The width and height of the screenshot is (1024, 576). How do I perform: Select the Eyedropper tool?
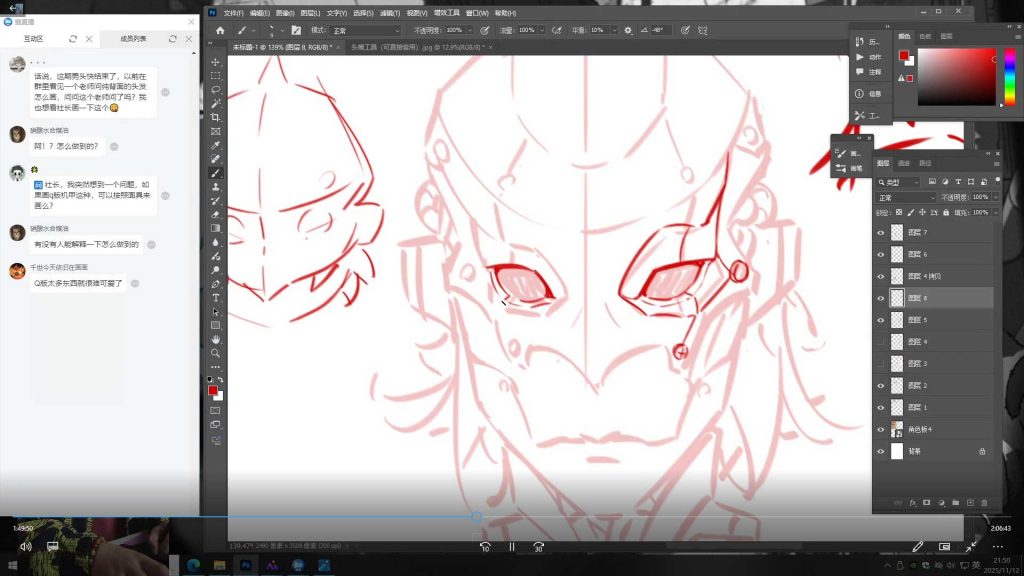pos(216,145)
